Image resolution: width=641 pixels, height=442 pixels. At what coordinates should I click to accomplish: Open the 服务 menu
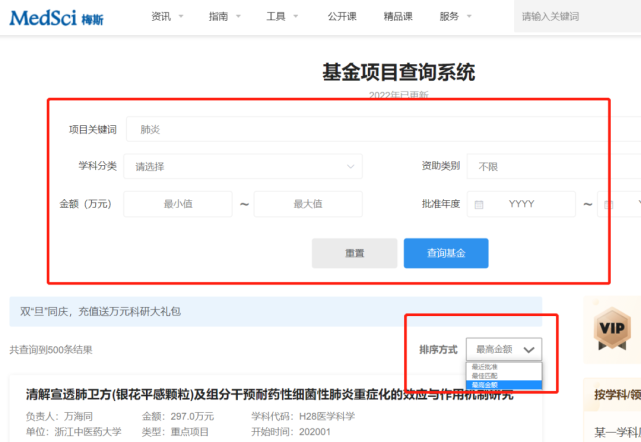pyautogui.click(x=455, y=16)
